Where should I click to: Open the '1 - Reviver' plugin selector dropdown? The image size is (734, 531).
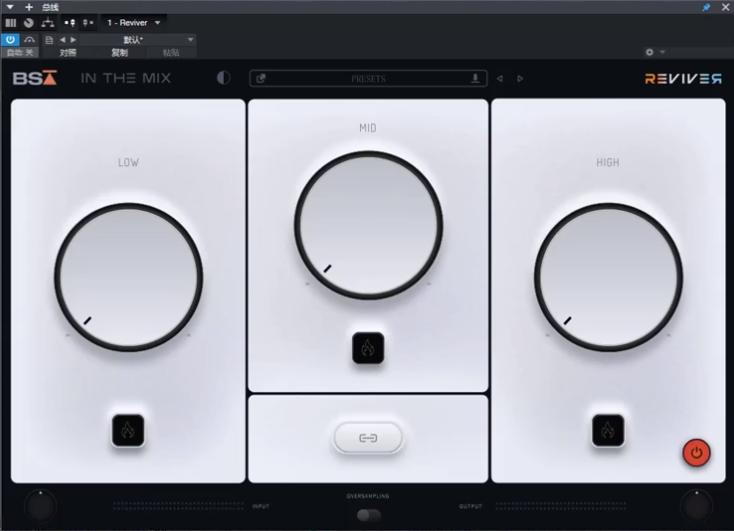click(133, 22)
